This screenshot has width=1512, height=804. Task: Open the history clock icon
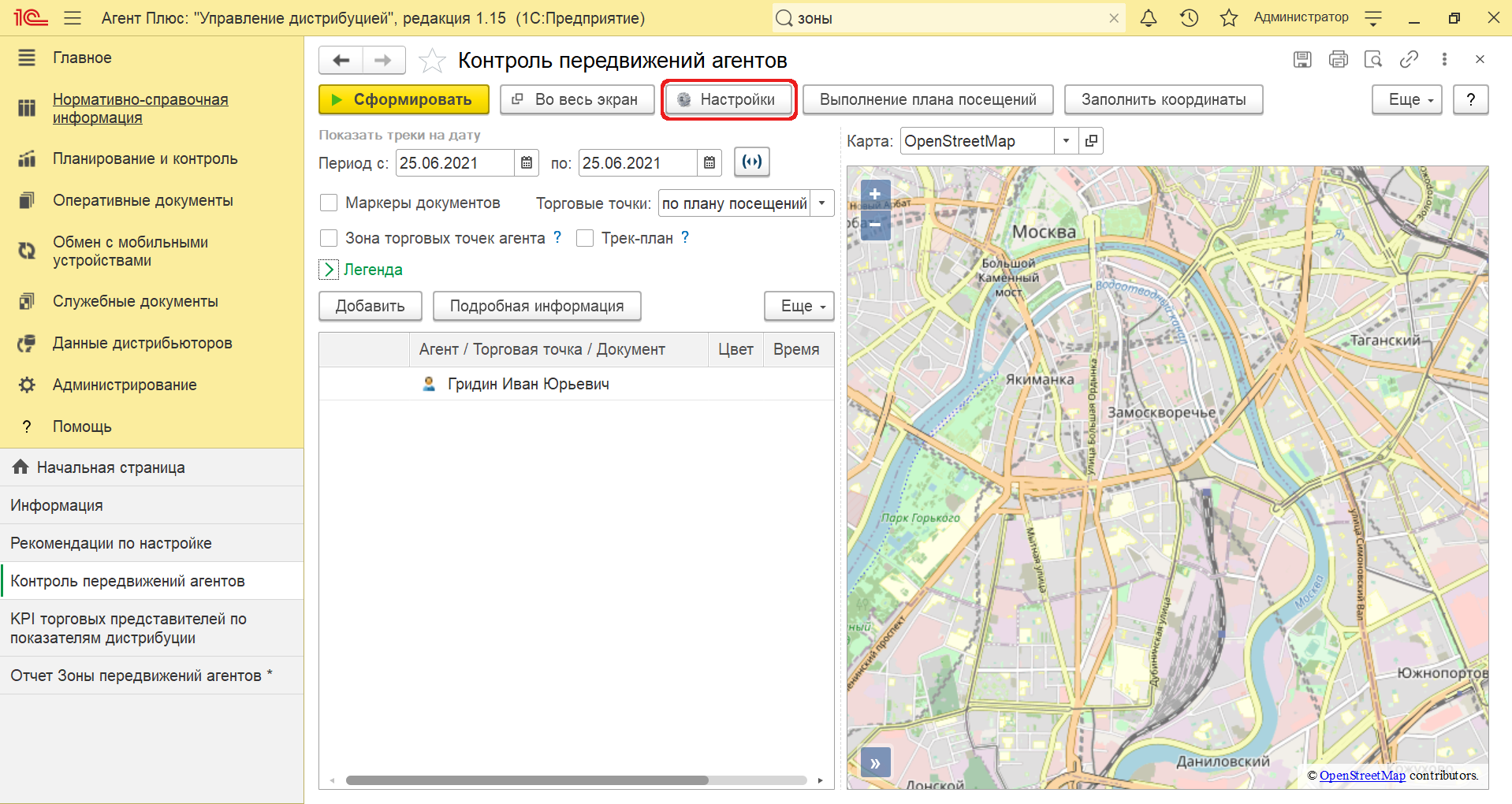[x=1189, y=17]
